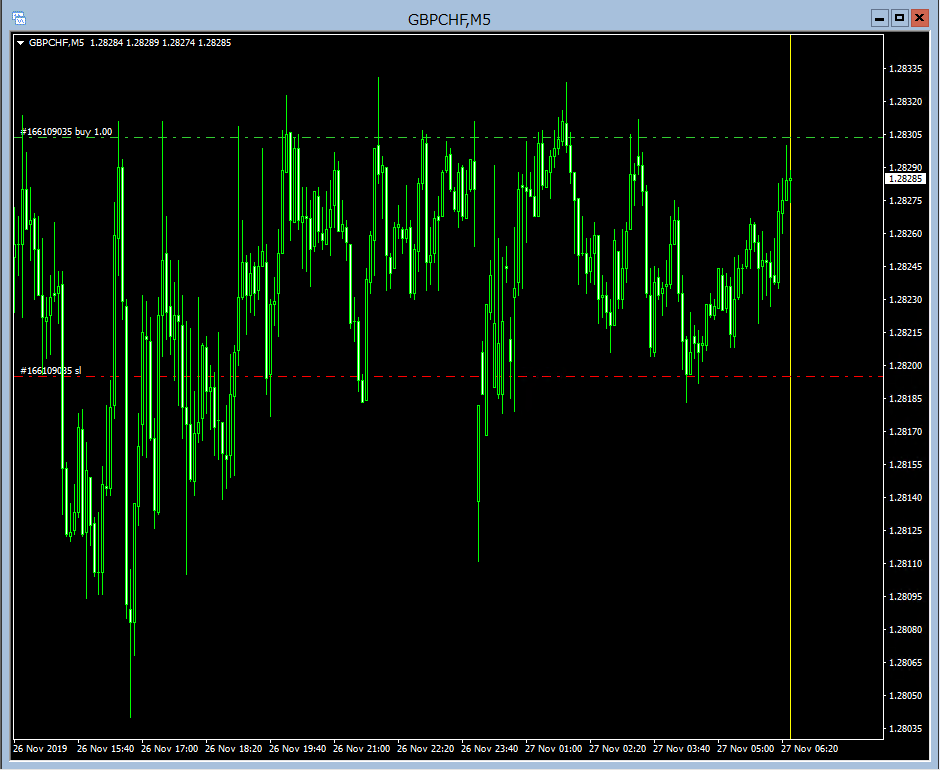The height and width of the screenshot is (770, 940).
Task: Click the 26 Nov 15:40 time label
Action: (x=106, y=748)
